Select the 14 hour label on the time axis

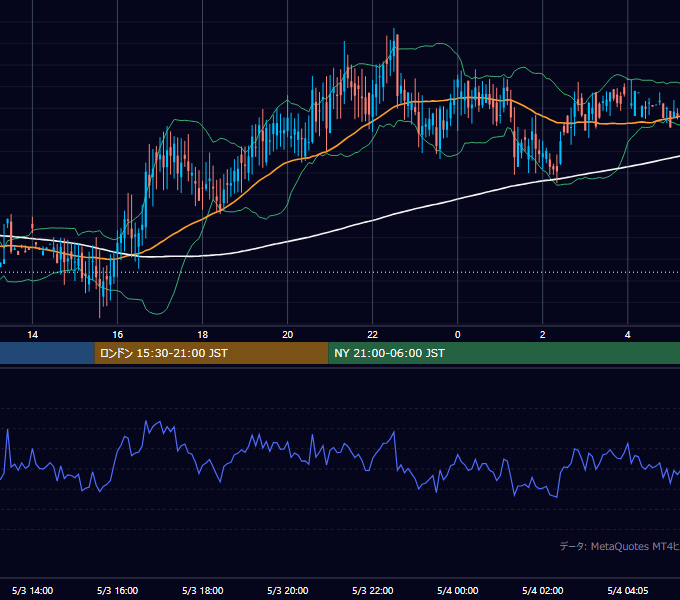(33, 335)
